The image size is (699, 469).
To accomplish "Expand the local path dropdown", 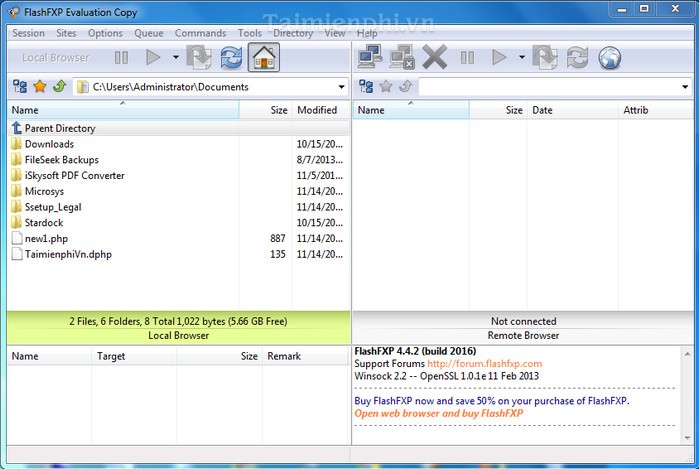I will coord(342,87).
